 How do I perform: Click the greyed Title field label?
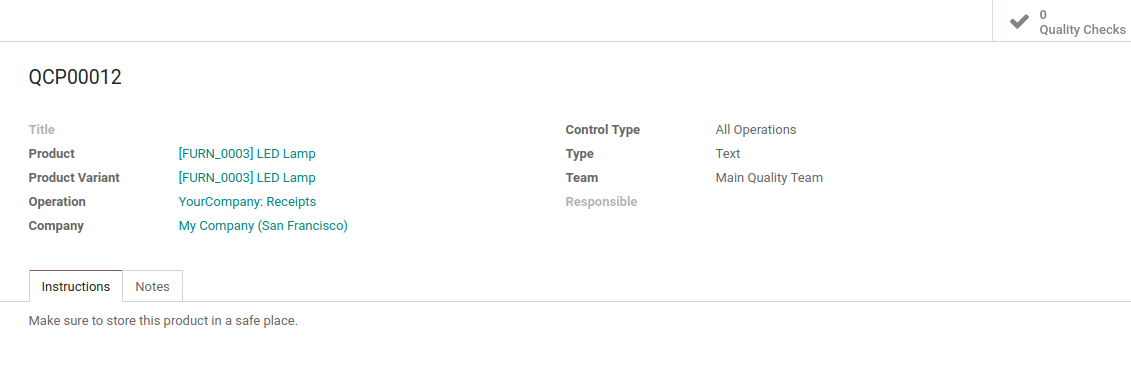pyautogui.click(x=42, y=130)
